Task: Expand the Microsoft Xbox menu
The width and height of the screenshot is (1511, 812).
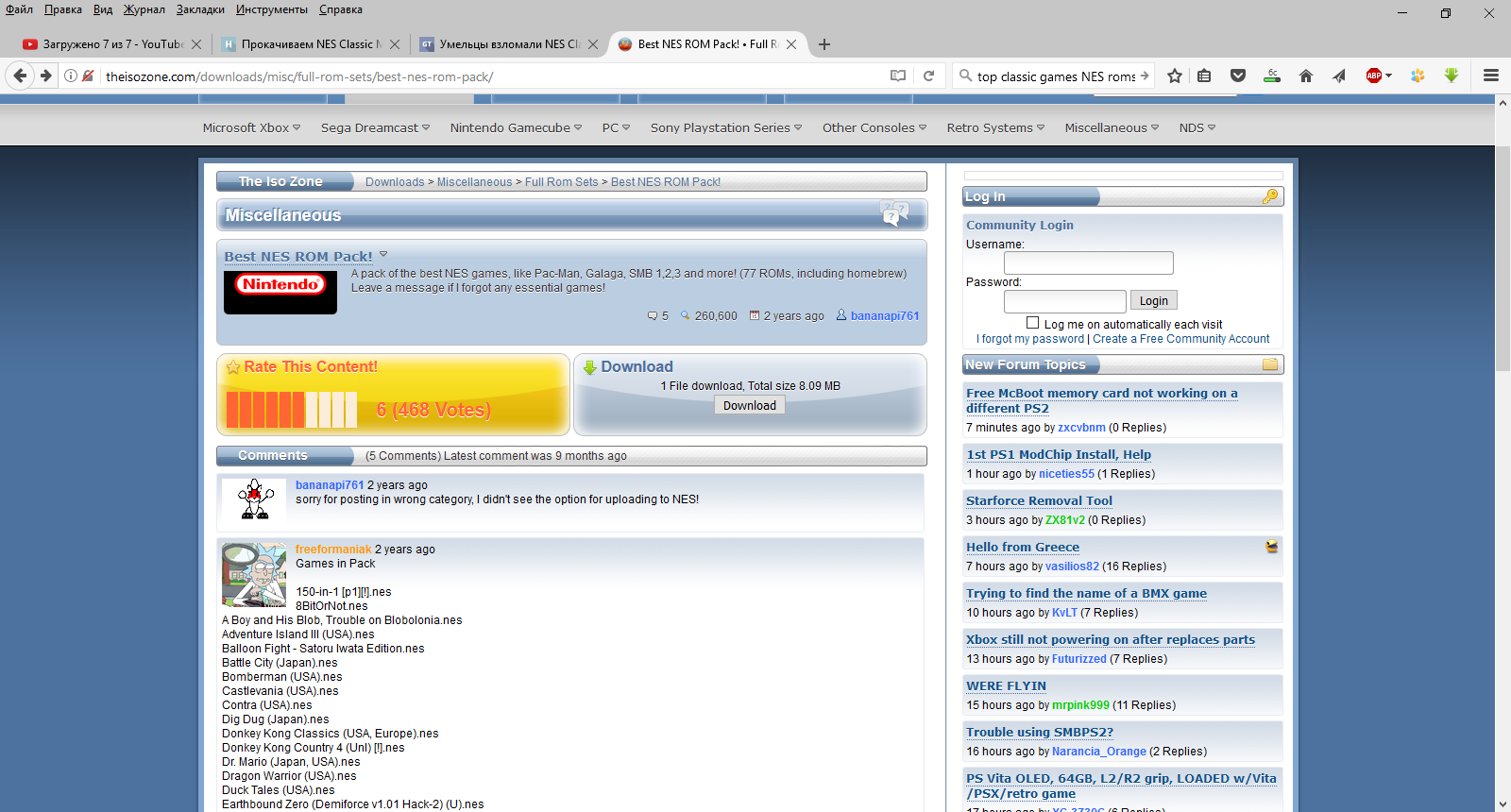Action: pos(251,127)
